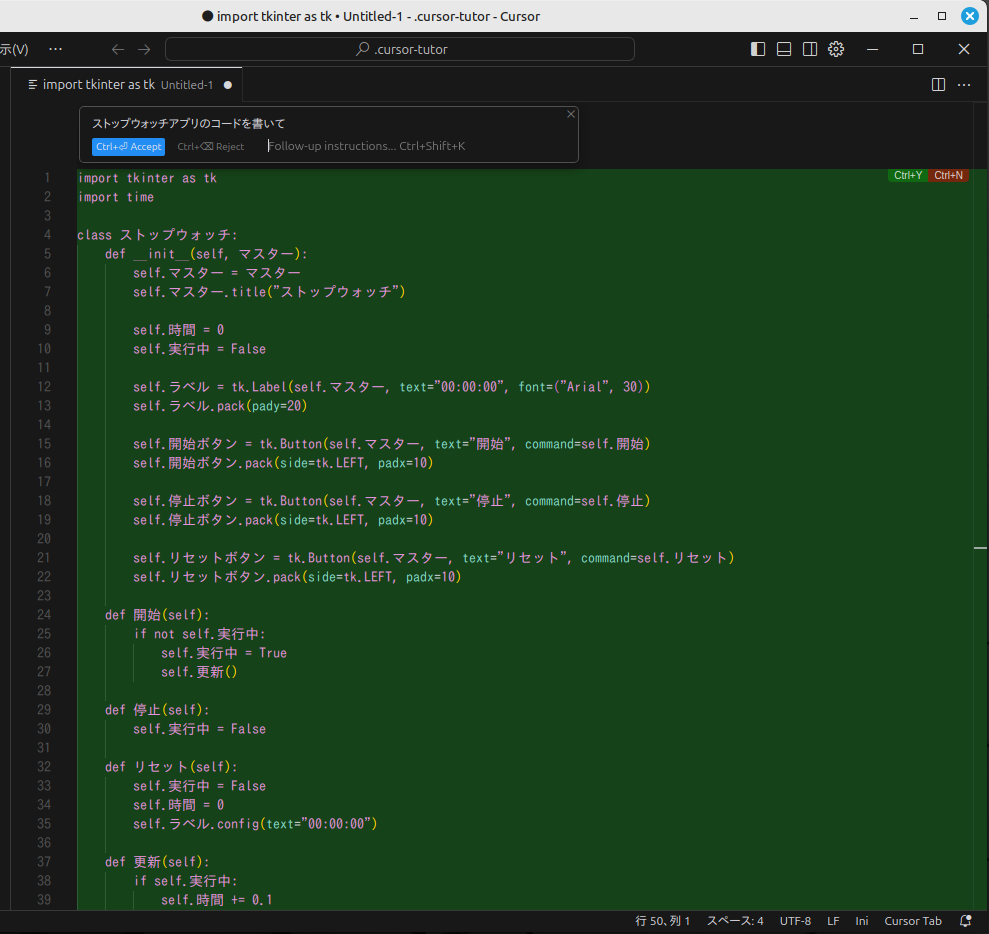This screenshot has height=934, width=989.
Task: Go back with the left arrow
Action: pos(118,49)
